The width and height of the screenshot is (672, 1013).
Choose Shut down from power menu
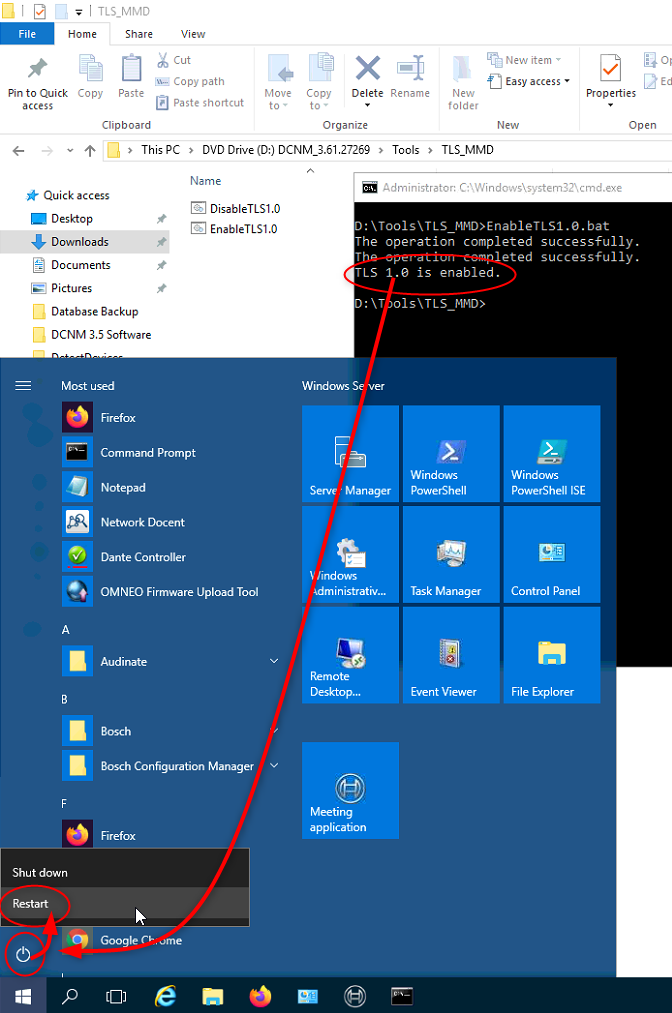point(125,873)
